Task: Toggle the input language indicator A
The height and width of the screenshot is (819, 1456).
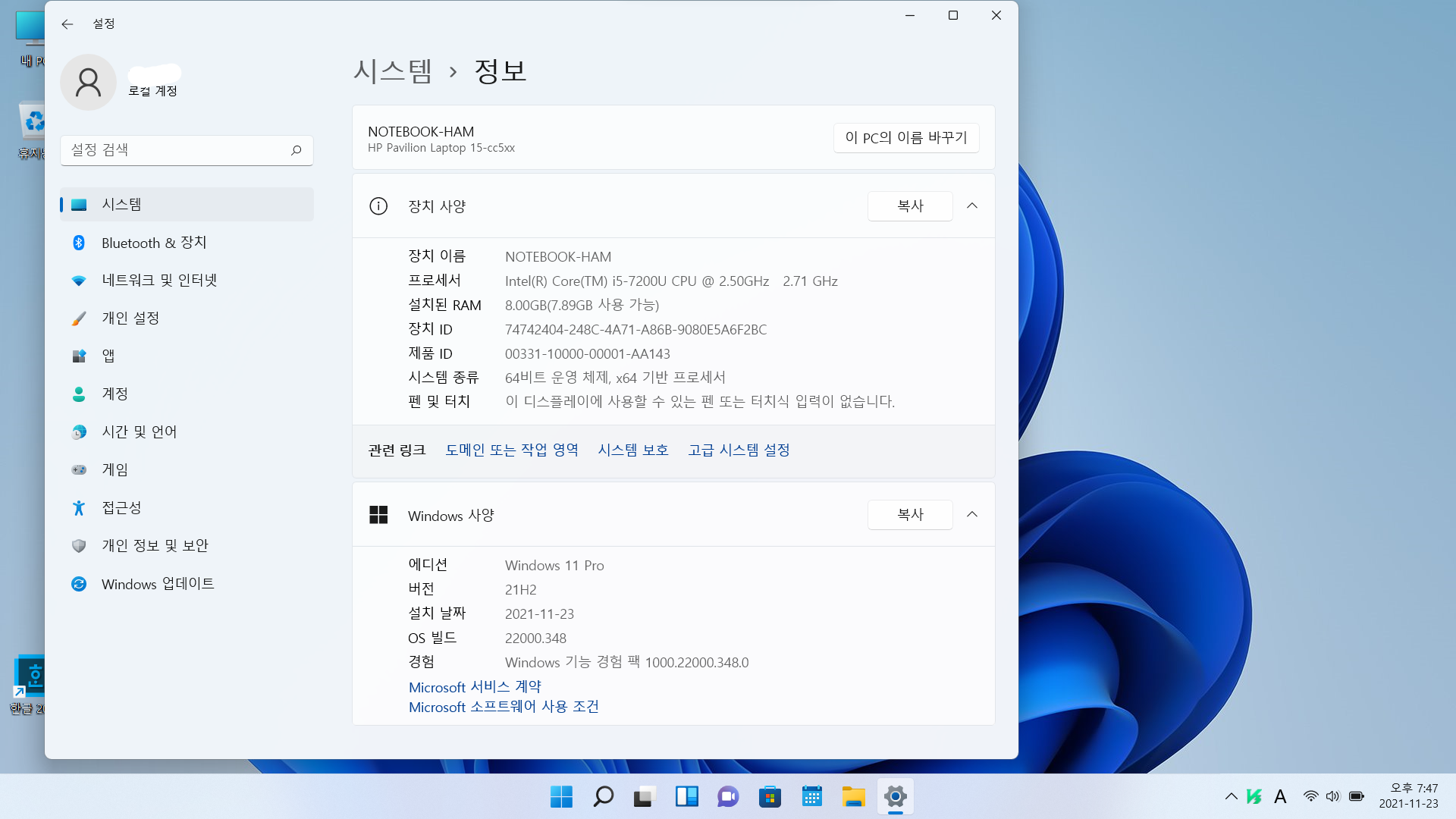Action: tap(1280, 796)
